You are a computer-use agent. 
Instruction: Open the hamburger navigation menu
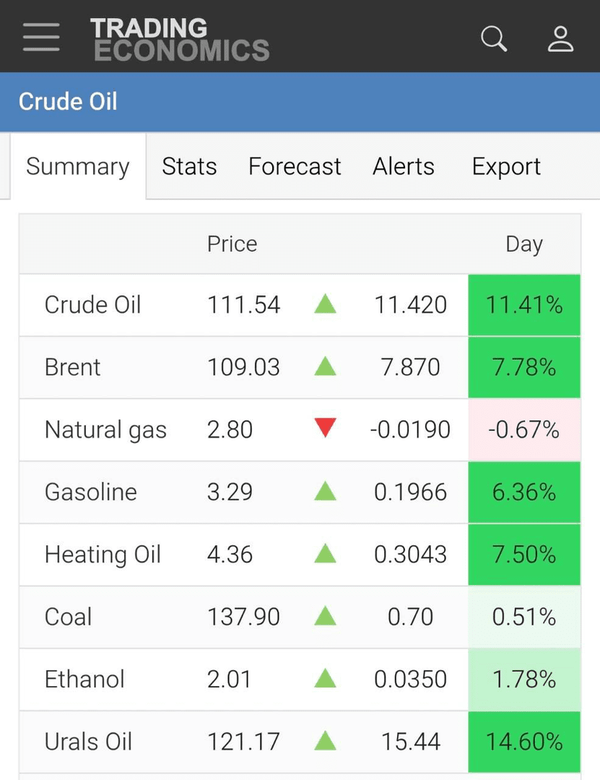[41, 38]
